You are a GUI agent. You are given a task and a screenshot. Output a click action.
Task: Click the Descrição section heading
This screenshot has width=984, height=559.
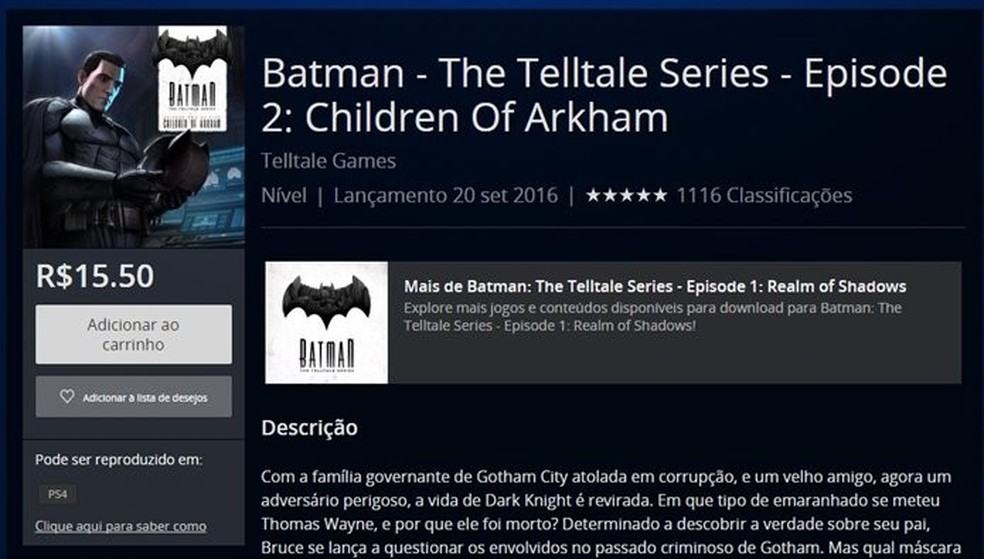point(309,428)
